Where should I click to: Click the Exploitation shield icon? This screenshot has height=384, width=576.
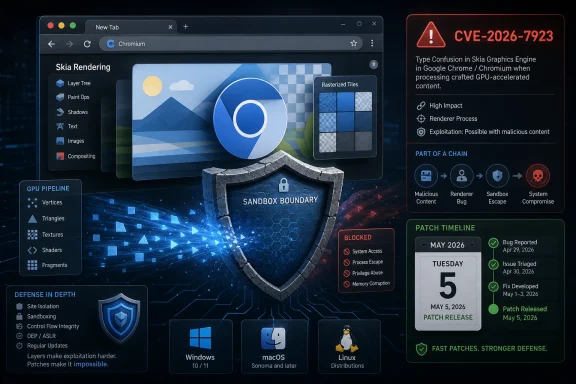coord(421,132)
